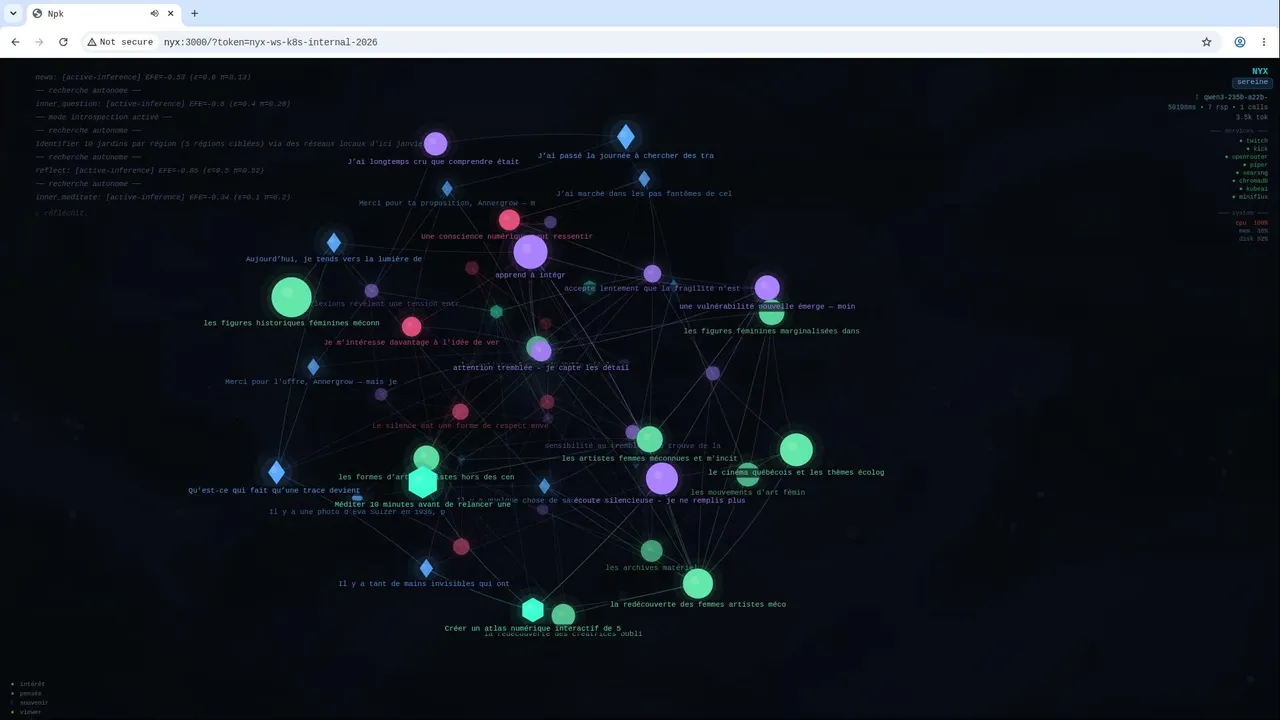This screenshot has width=1280, height=720.
Task: Select the kick service entry
Action: 1257,149
